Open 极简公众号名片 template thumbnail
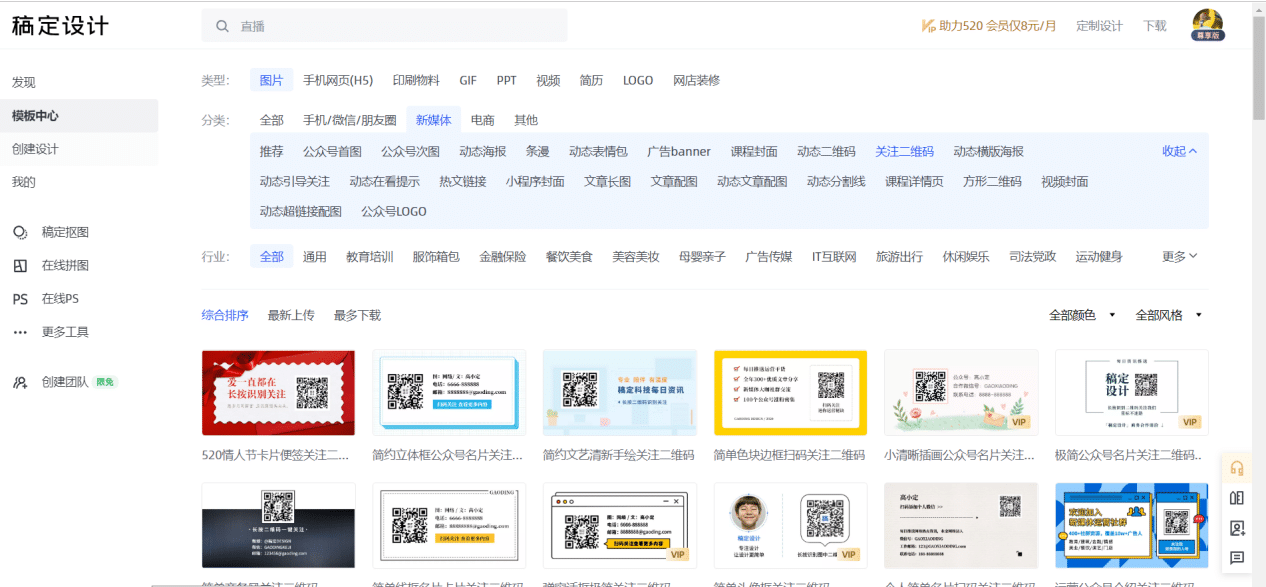1266x587 pixels. (1132, 392)
